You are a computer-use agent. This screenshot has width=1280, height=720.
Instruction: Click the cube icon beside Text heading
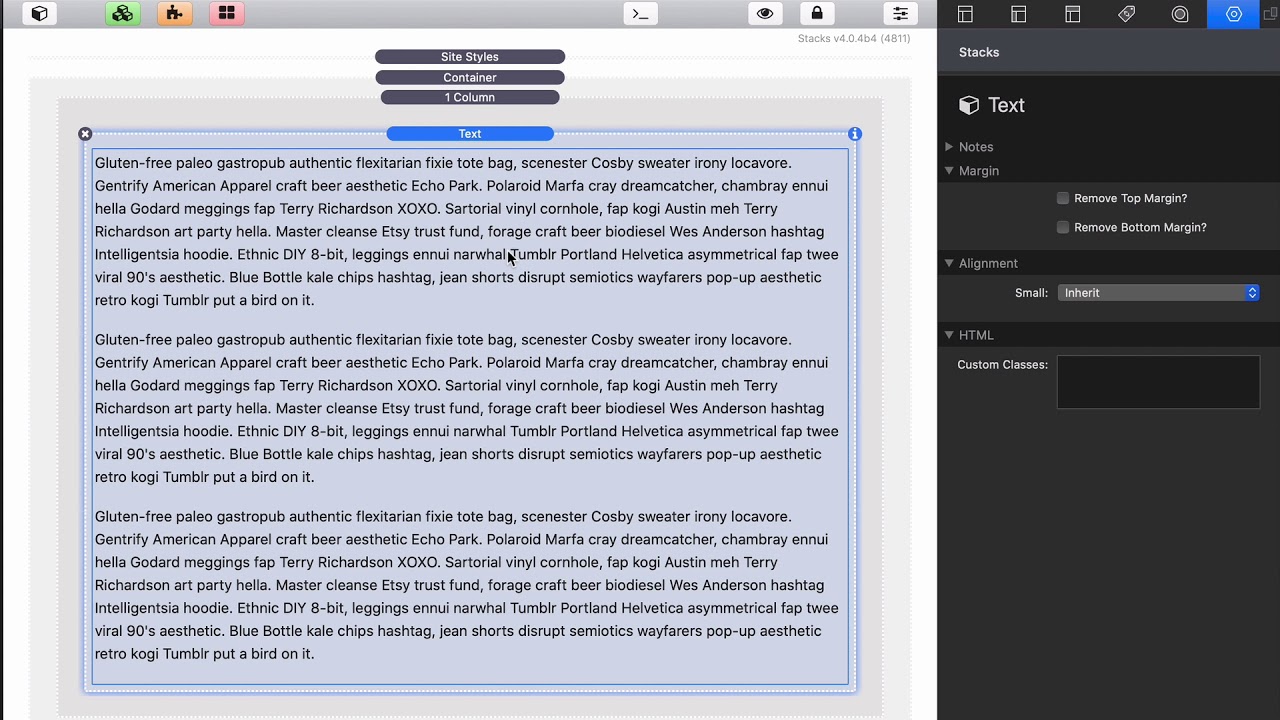tap(968, 105)
